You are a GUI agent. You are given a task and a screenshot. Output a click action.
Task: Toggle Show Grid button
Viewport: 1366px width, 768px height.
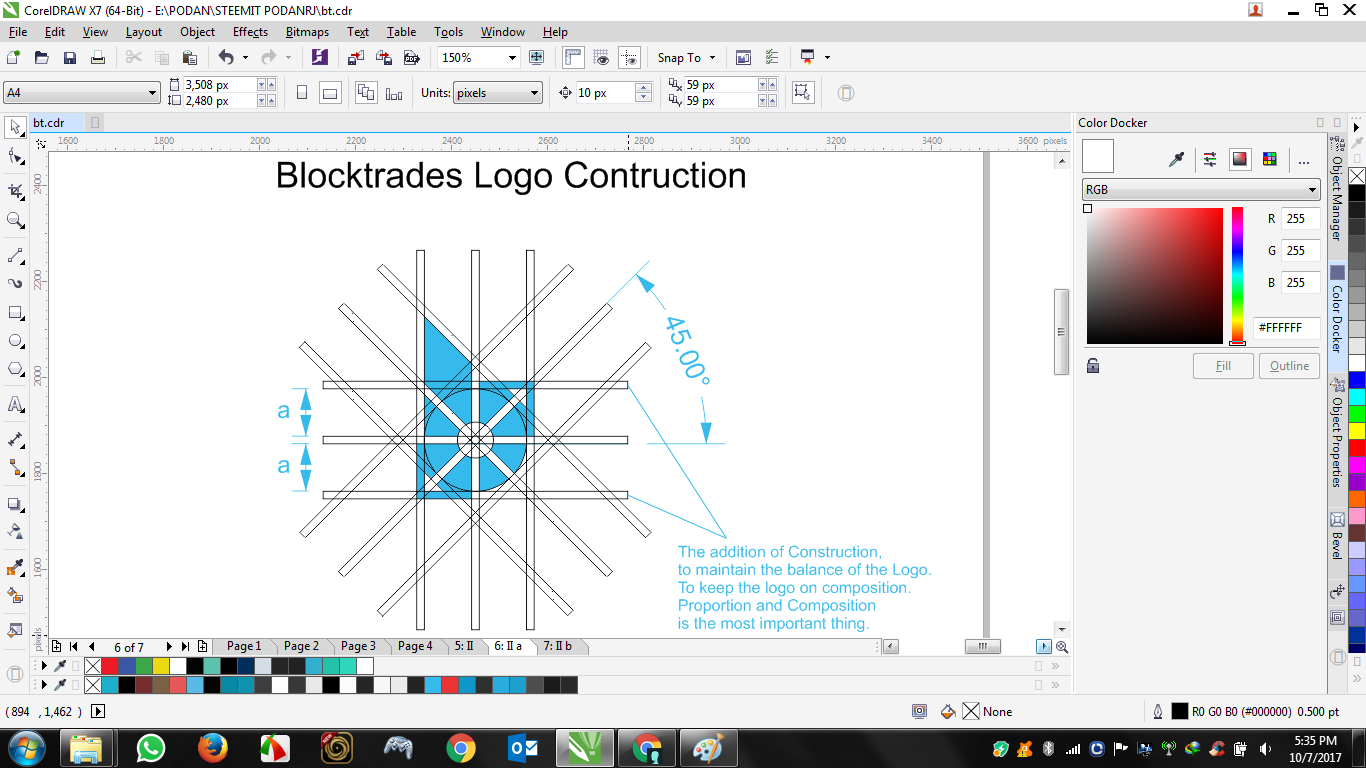pos(601,57)
